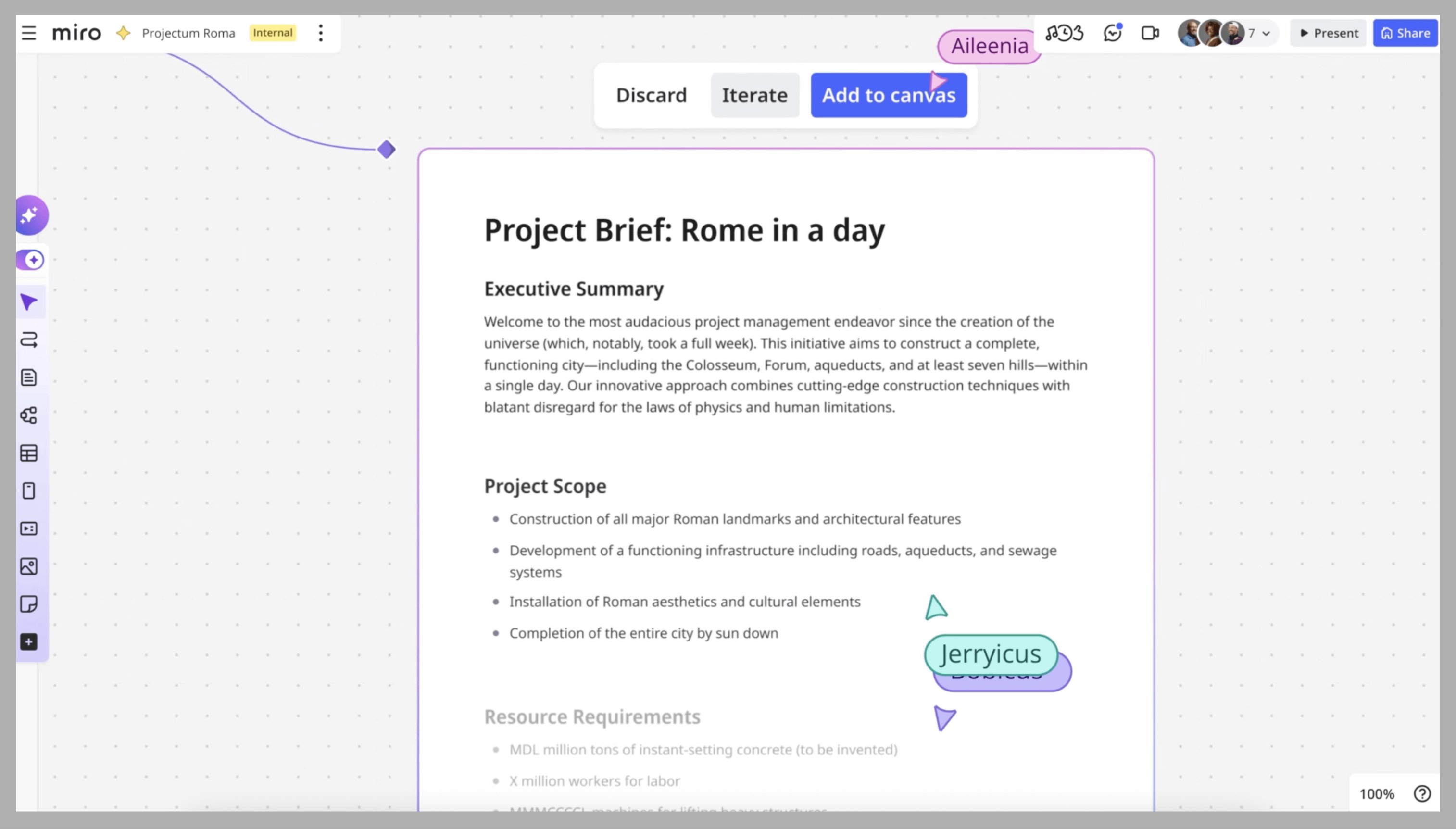The height and width of the screenshot is (829, 1456).
Task: Select the diagram shapes tool
Action: pos(29,415)
